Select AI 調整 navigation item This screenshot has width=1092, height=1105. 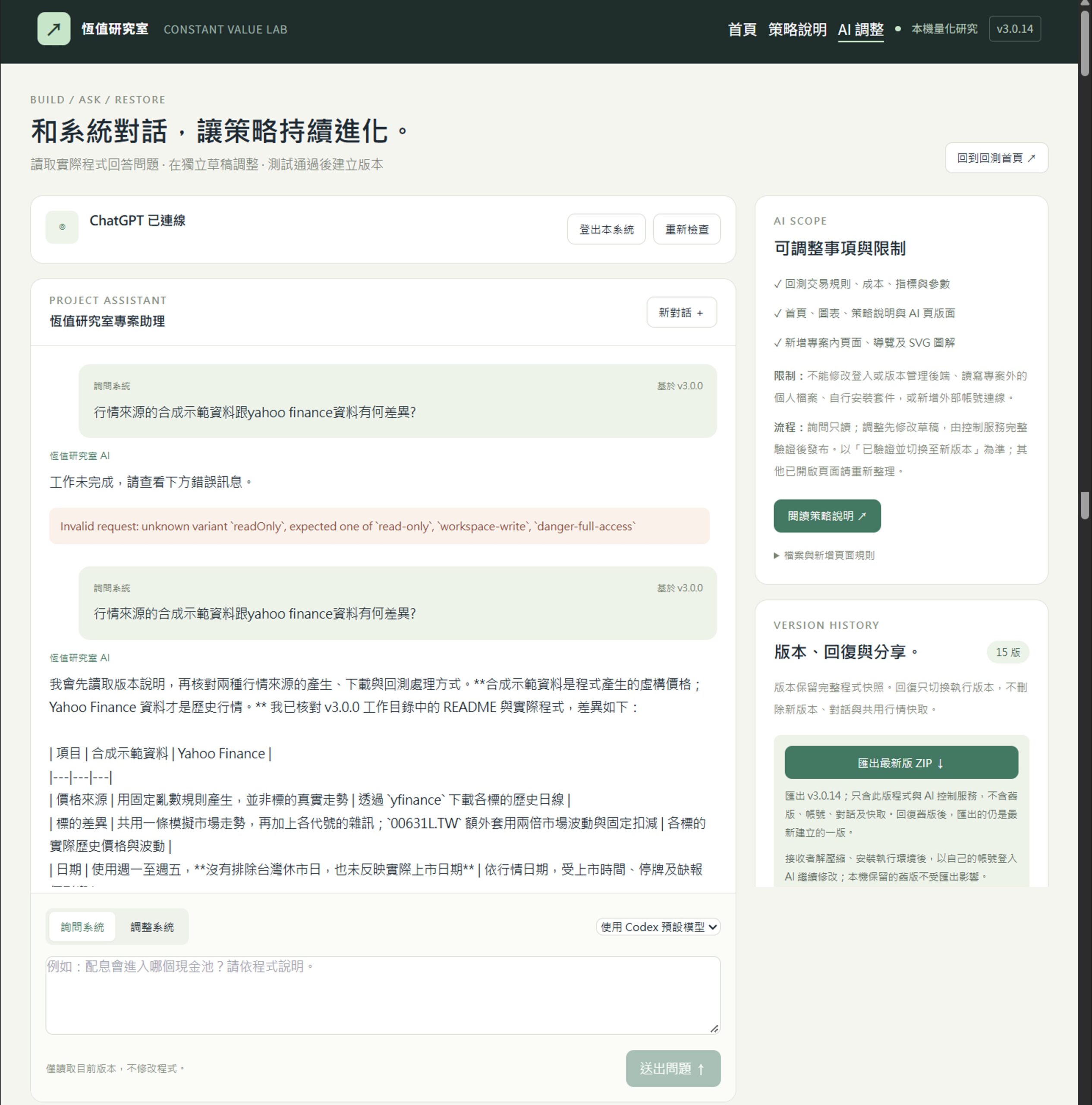(860, 29)
